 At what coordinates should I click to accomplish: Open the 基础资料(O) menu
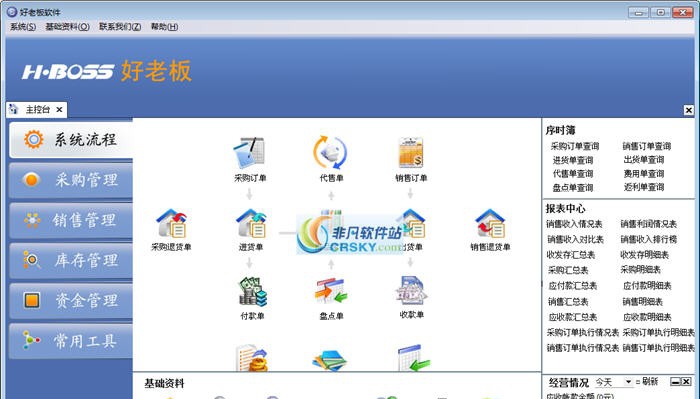(x=67, y=27)
